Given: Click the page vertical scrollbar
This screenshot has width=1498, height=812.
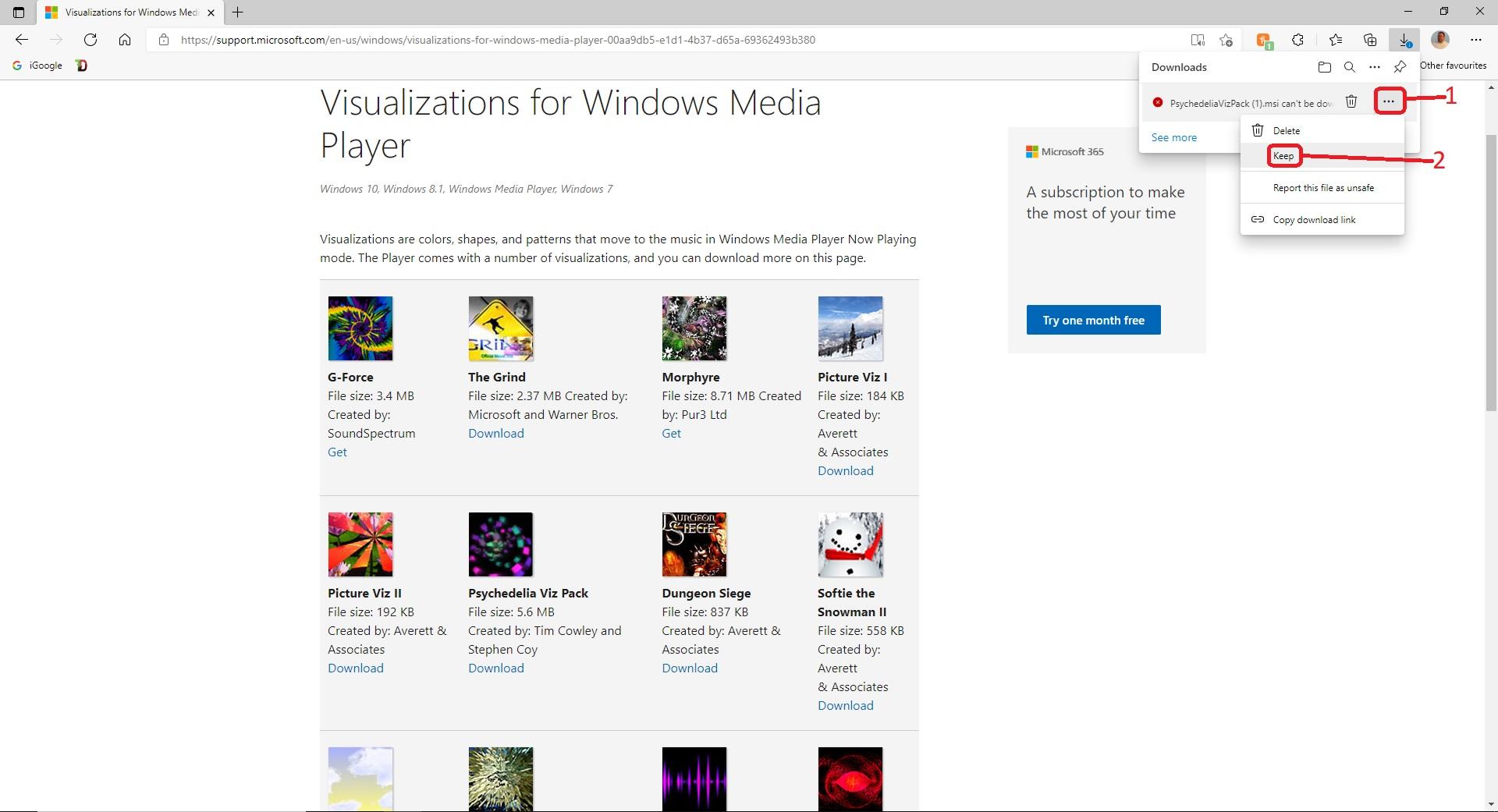Looking at the screenshot, I should click(x=1491, y=273).
